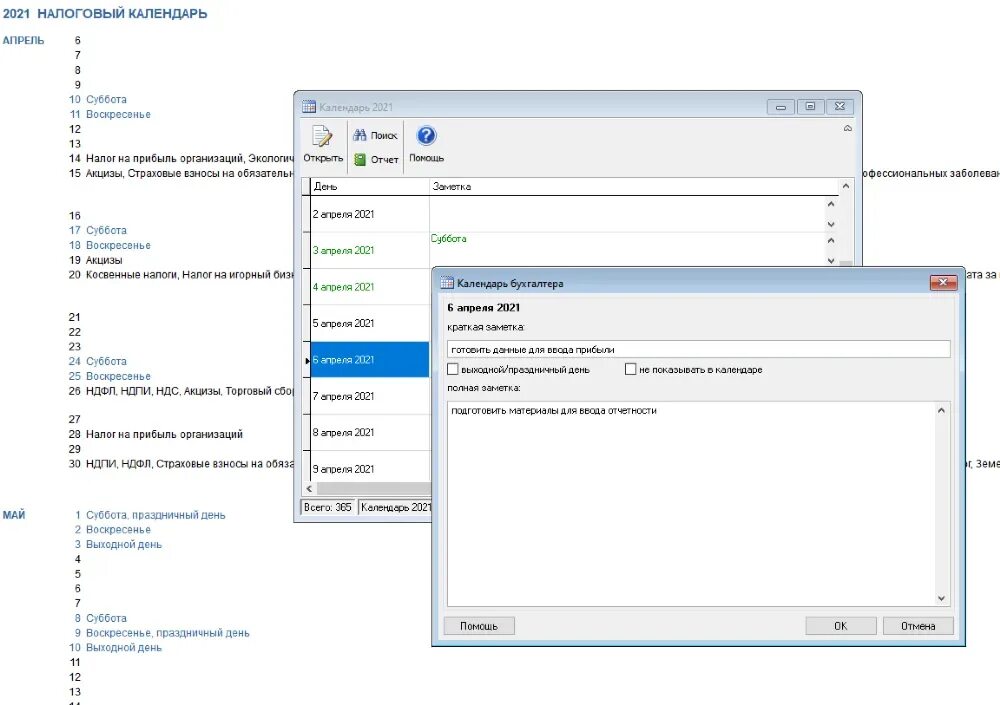The height and width of the screenshot is (705, 1000).
Task: Minimize the Календарь 2021 window
Action: coord(781,107)
